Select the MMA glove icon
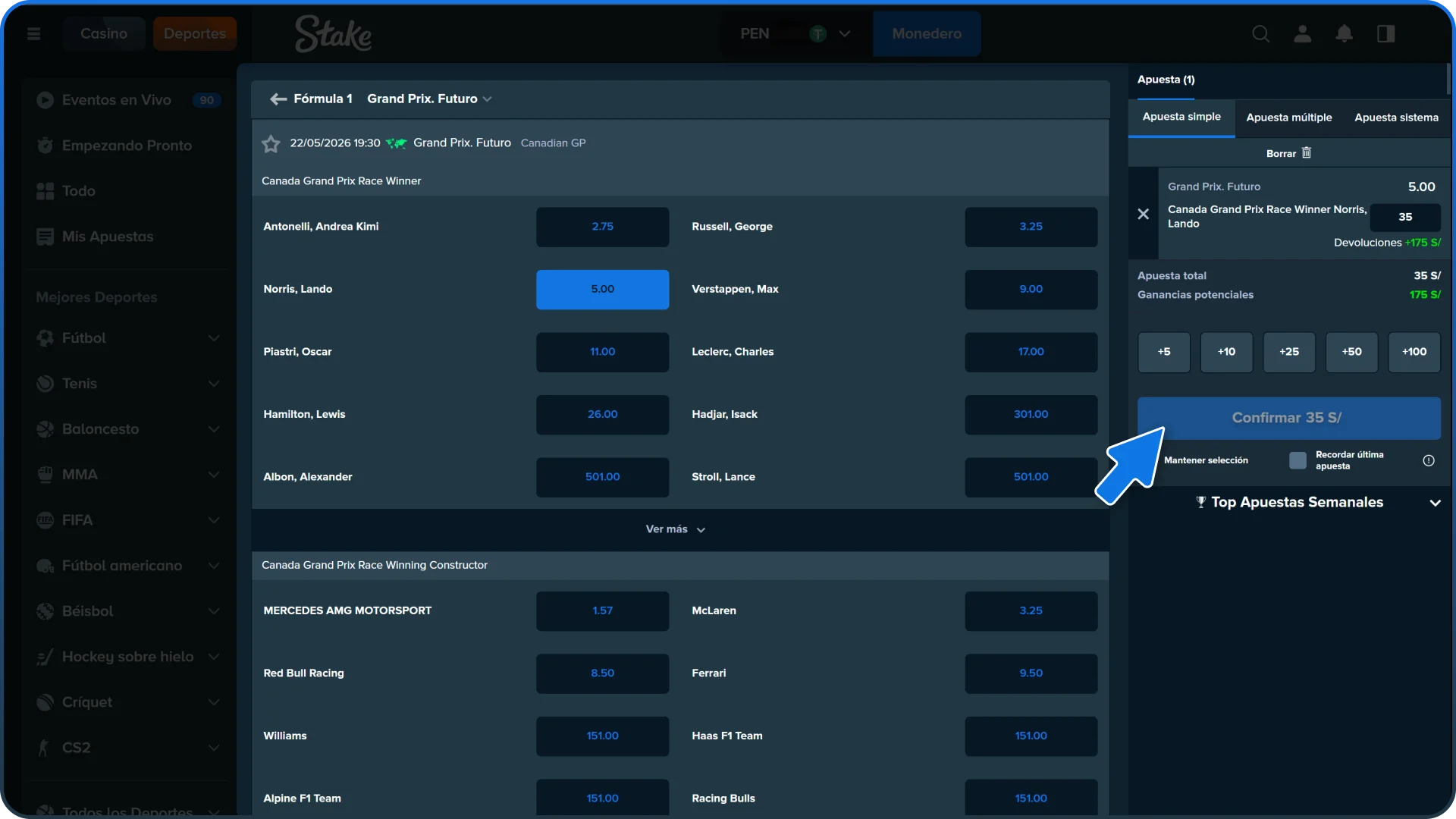The width and height of the screenshot is (1456, 819). pos(45,475)
